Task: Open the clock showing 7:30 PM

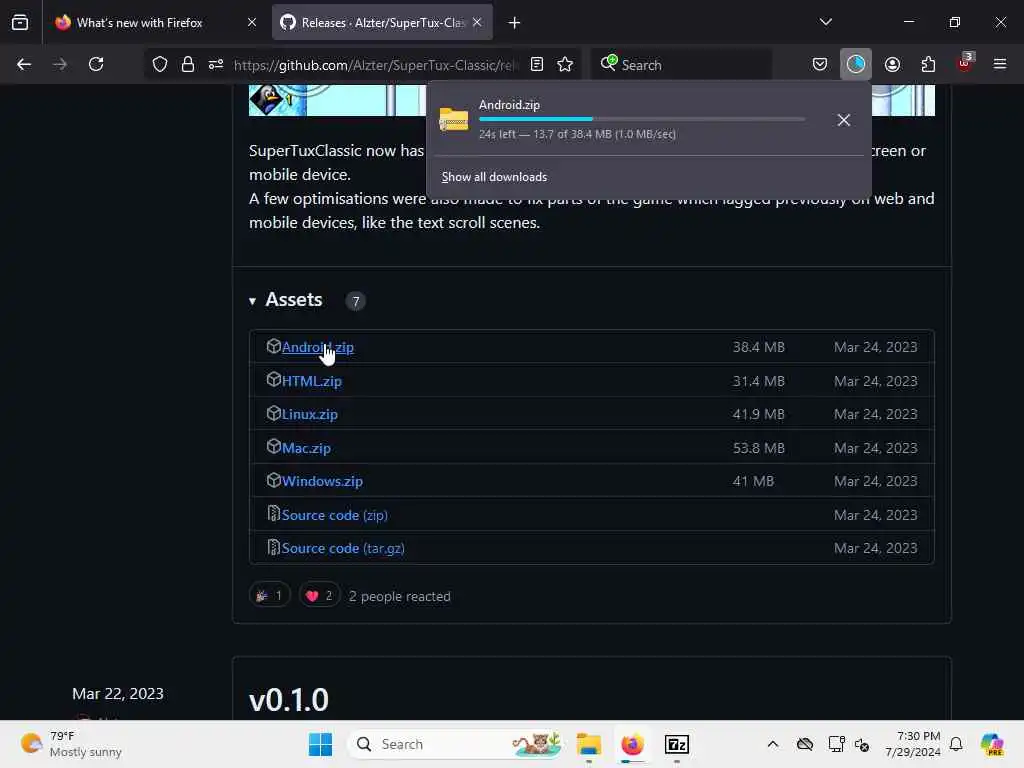Action: pyautogui.click(x=913, y=744)
